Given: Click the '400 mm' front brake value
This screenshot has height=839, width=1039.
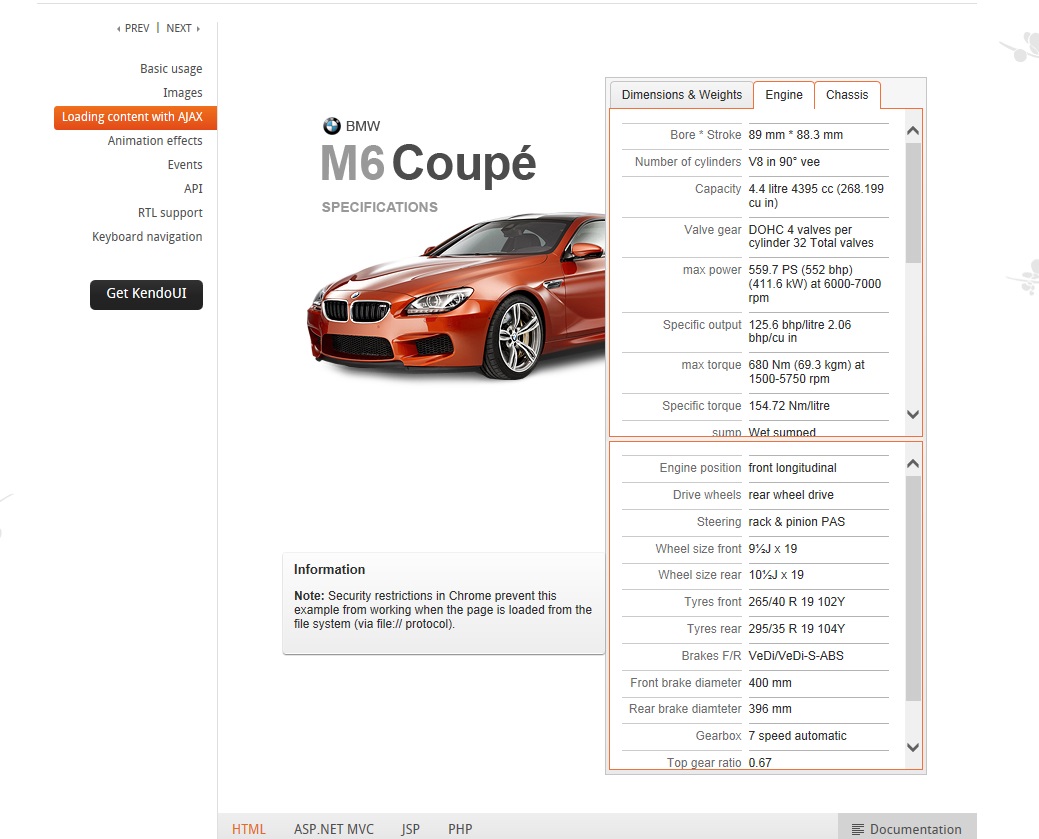Looking at the screenshot, I should [x=770, y=683].
